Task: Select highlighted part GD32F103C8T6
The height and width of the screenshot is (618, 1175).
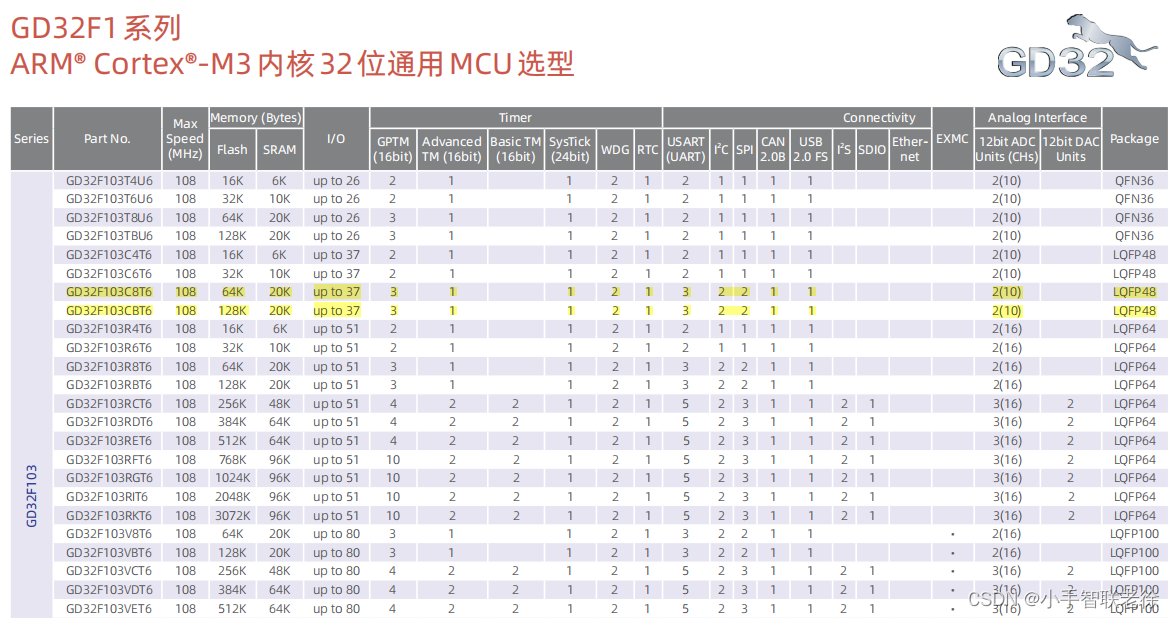Action: click(x=109, y=291)
